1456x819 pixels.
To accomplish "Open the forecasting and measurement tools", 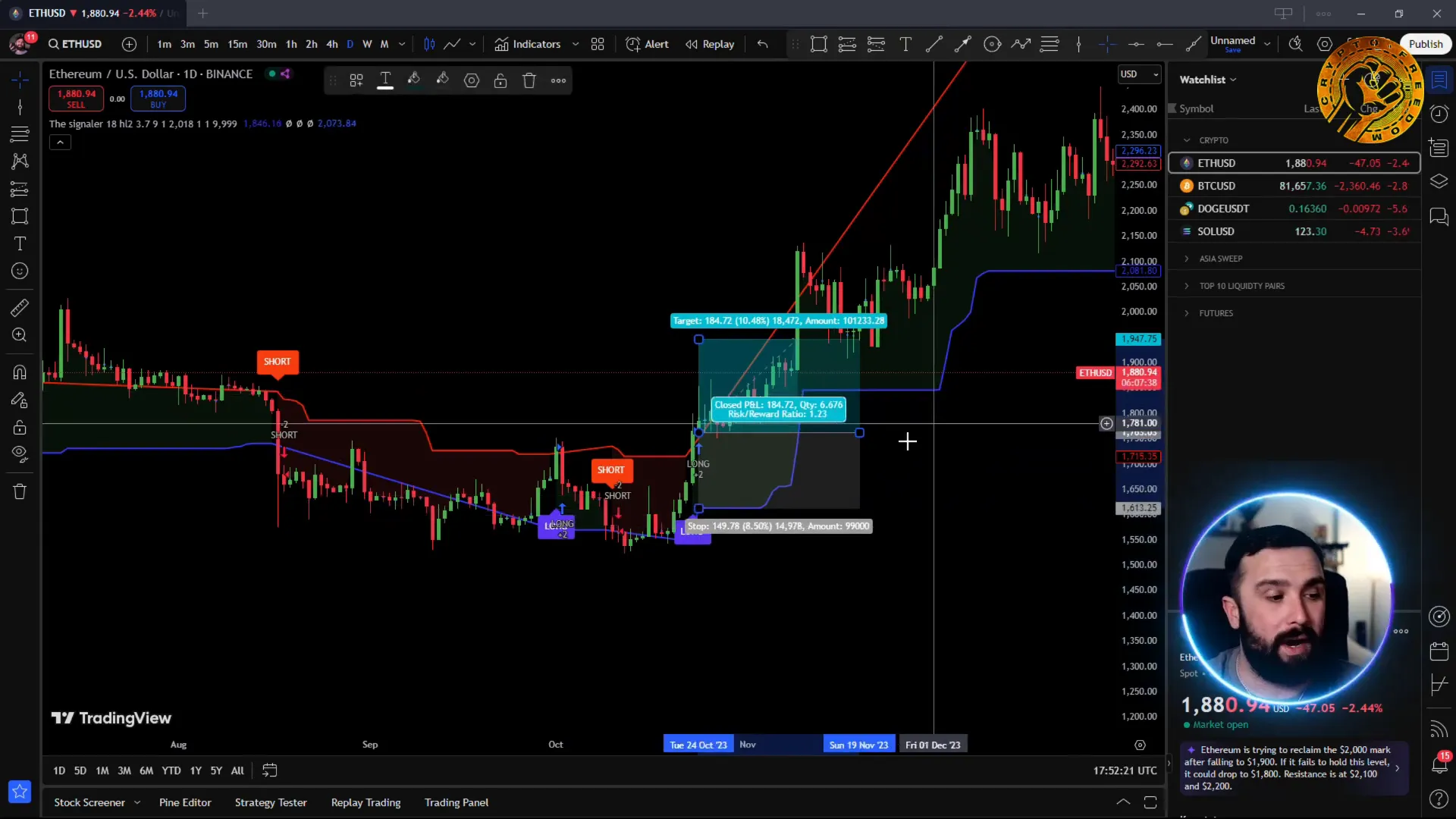I will pos(20,189).
